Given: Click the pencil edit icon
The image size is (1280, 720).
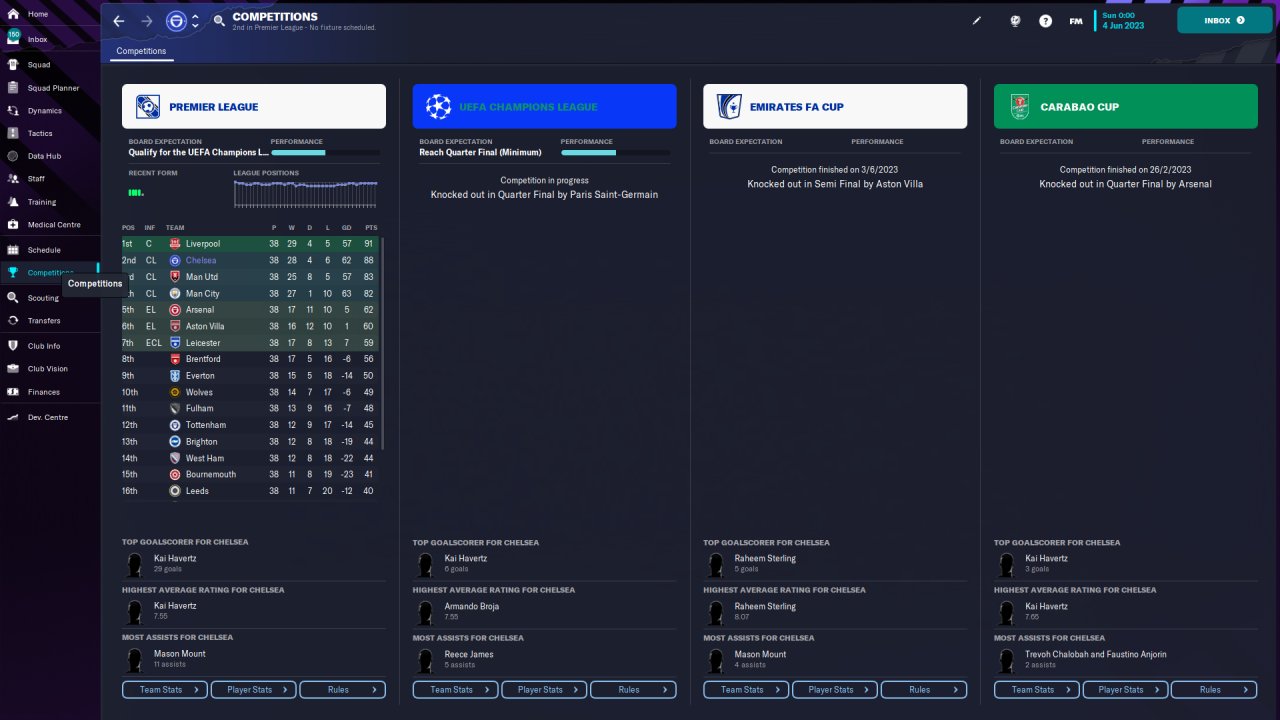Looking at the screenshot, I should coord(977,21).
